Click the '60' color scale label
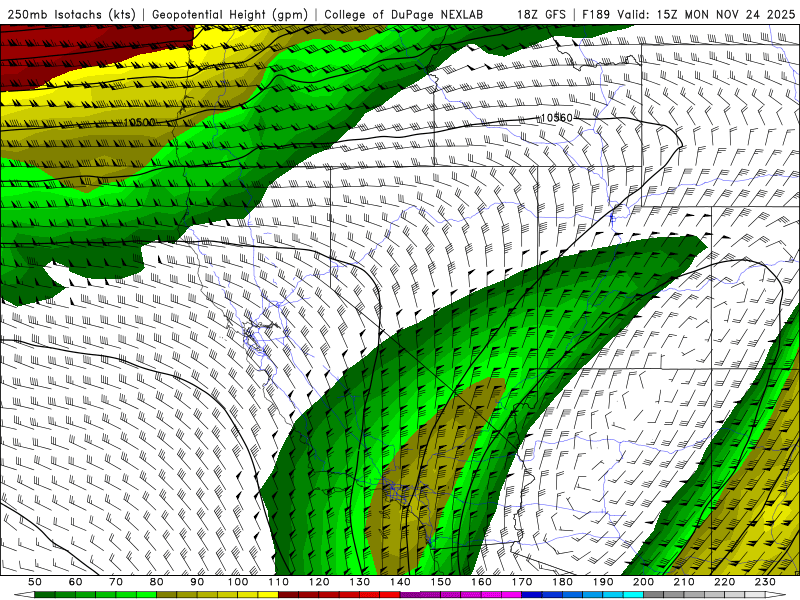Viewport: 800px width, 600px height. 76,582
